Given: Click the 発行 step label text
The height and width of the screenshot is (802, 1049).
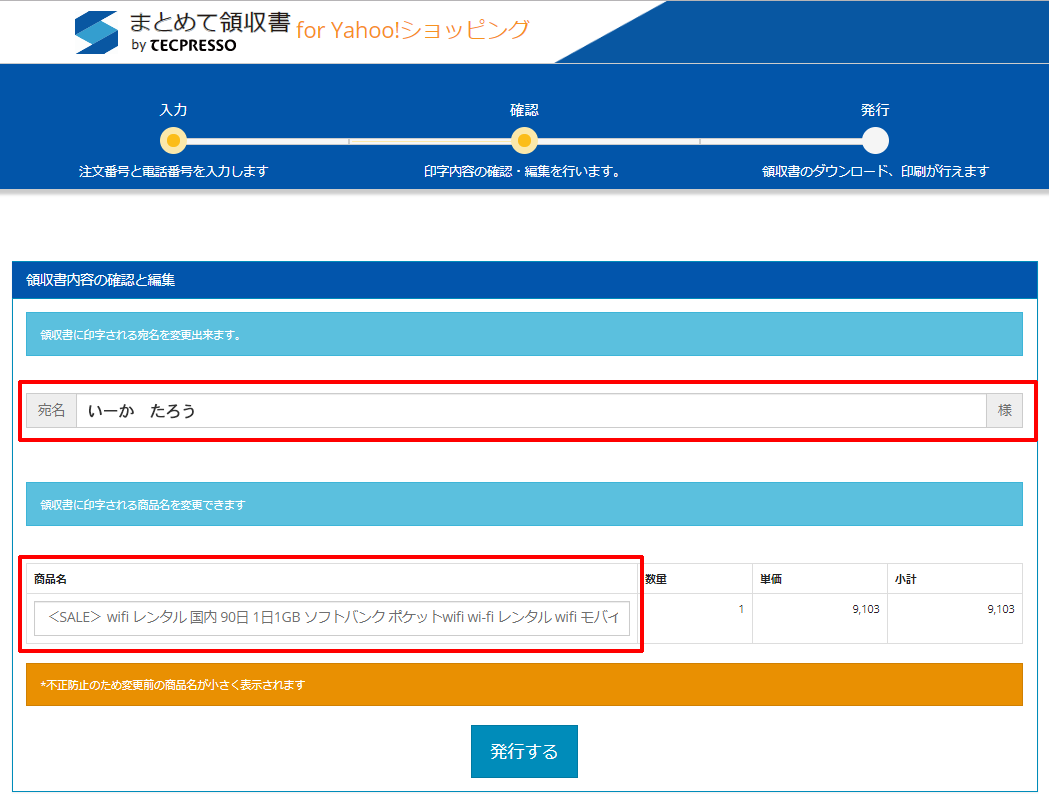Looking at the screenshot, I should tap(874, 110).
